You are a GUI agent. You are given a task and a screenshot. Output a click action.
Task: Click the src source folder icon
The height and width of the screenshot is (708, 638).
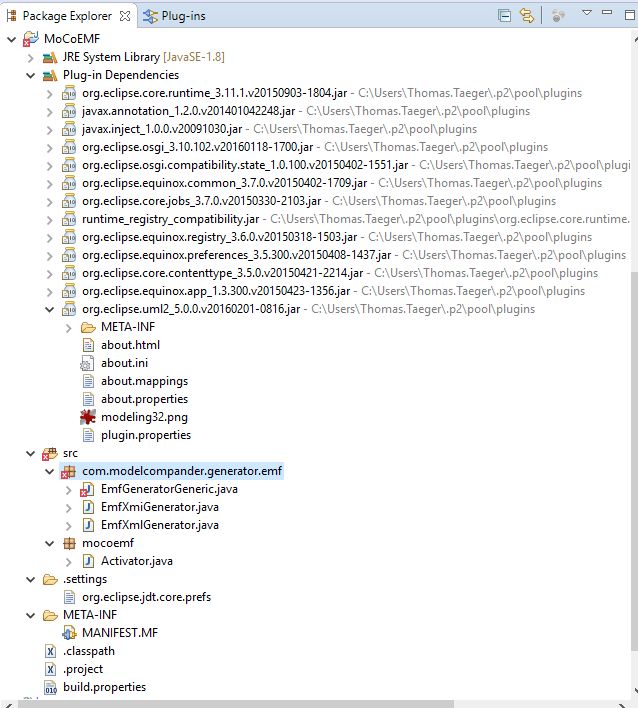click(x=50, y=454)
